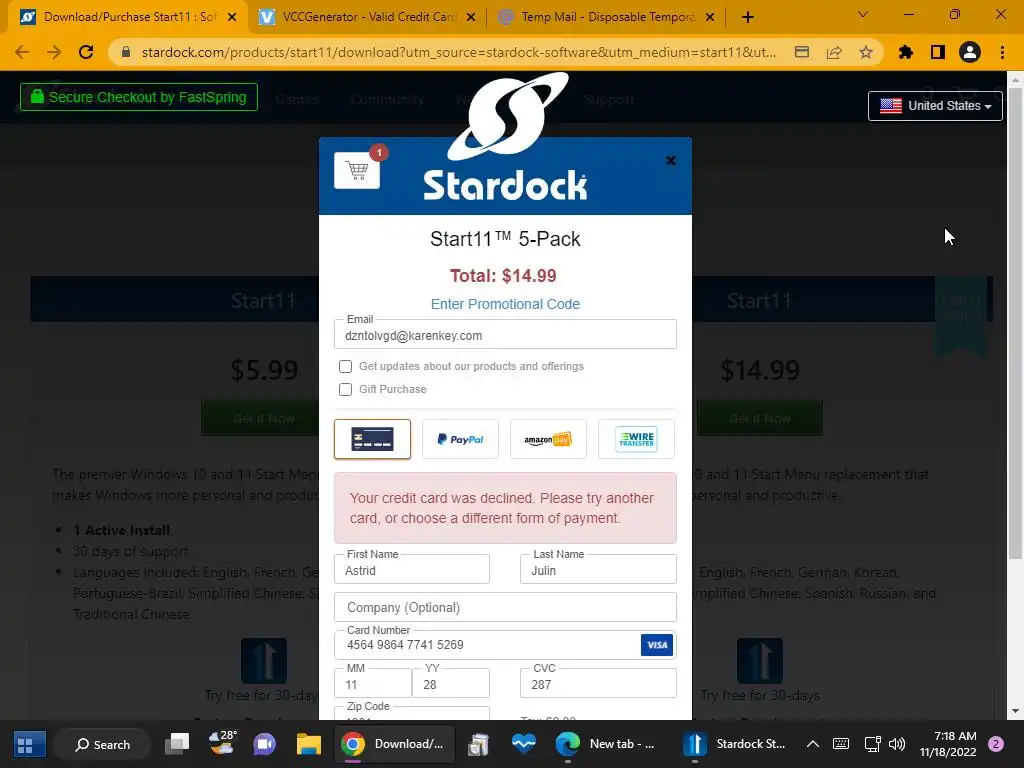This screenshot has height=768, width=1024.
Task: Share this page via the share icon
Action: pyautogui.click(x=834, y=52)
